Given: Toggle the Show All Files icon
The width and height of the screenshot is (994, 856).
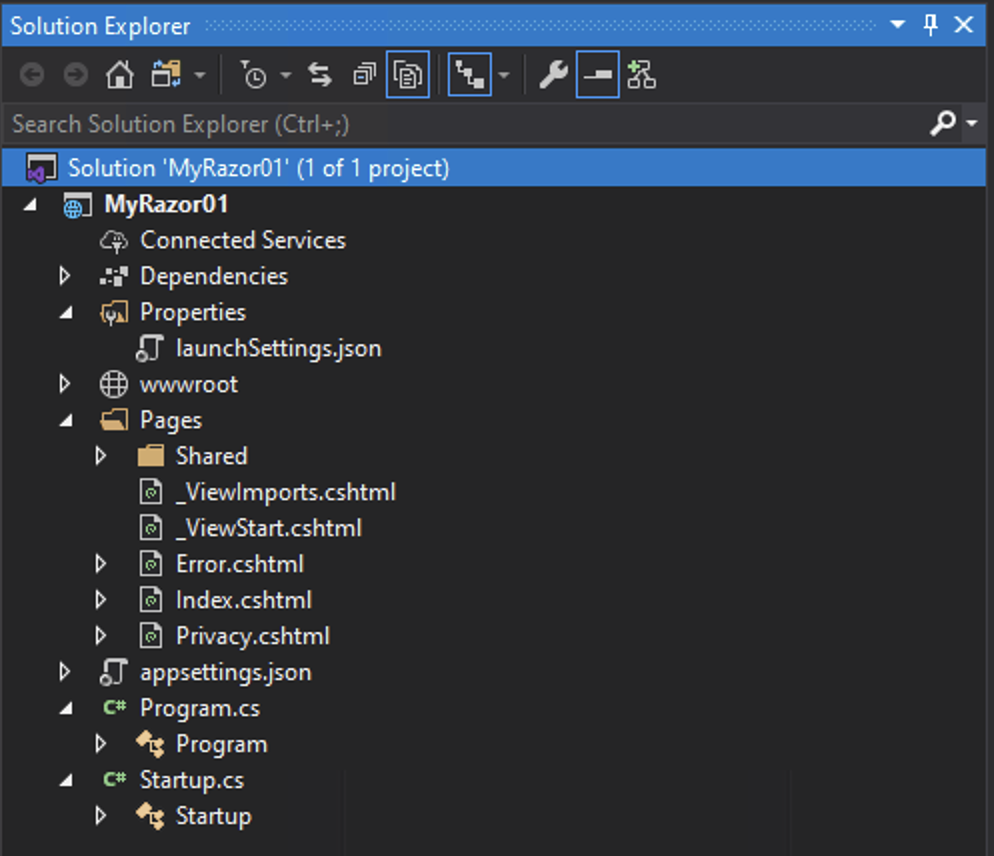Looking at the screenshot, I should (406, 74).
